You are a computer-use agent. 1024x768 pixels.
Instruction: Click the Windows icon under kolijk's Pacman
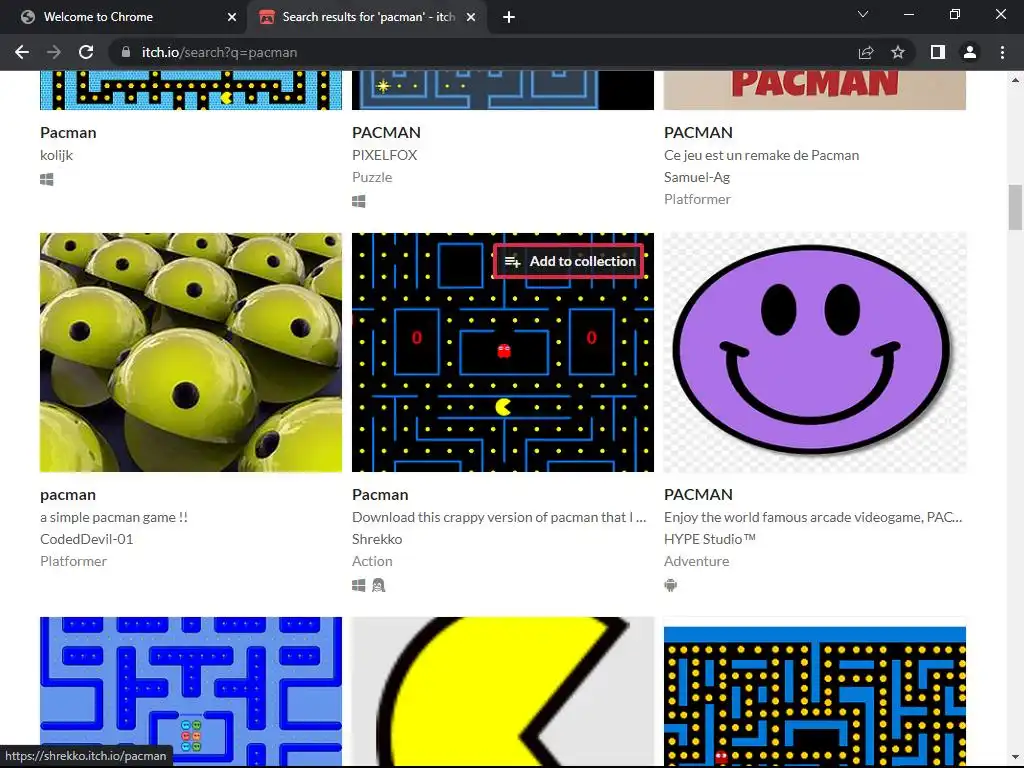(46, 180)
